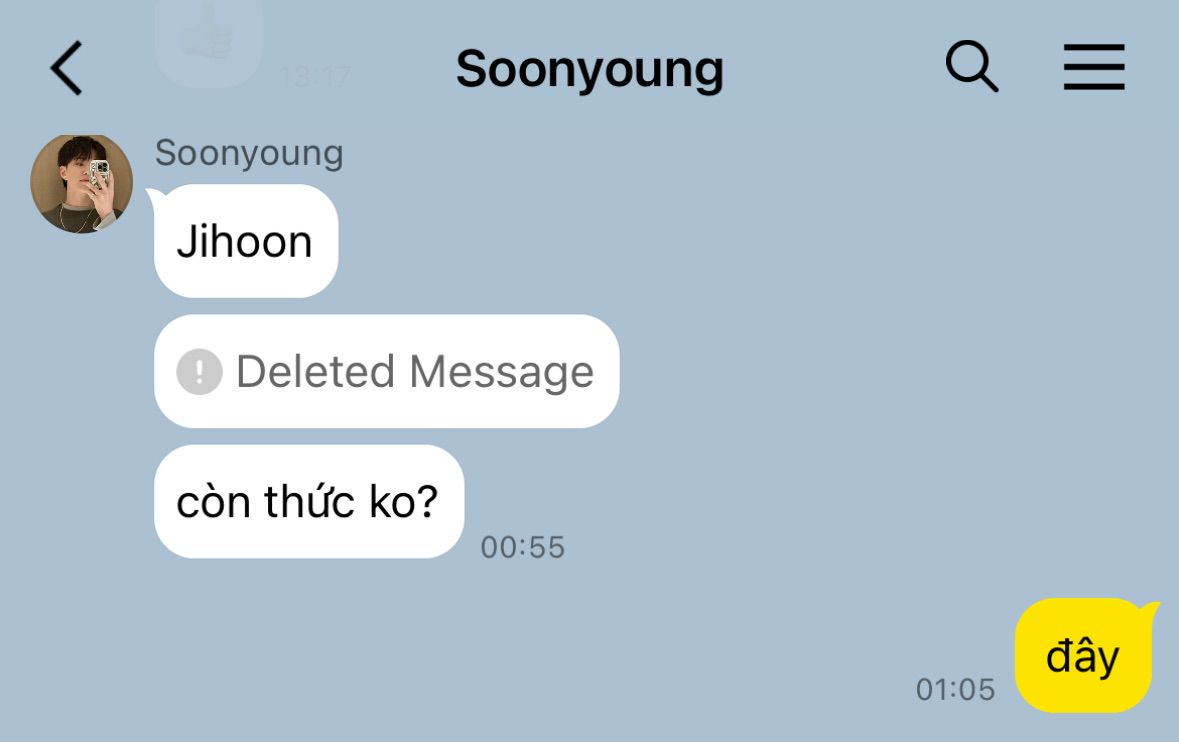Select the Deleted Message bubble
Image resolution: width=1179 pixels, height=742 pixels.
(386, 371)
